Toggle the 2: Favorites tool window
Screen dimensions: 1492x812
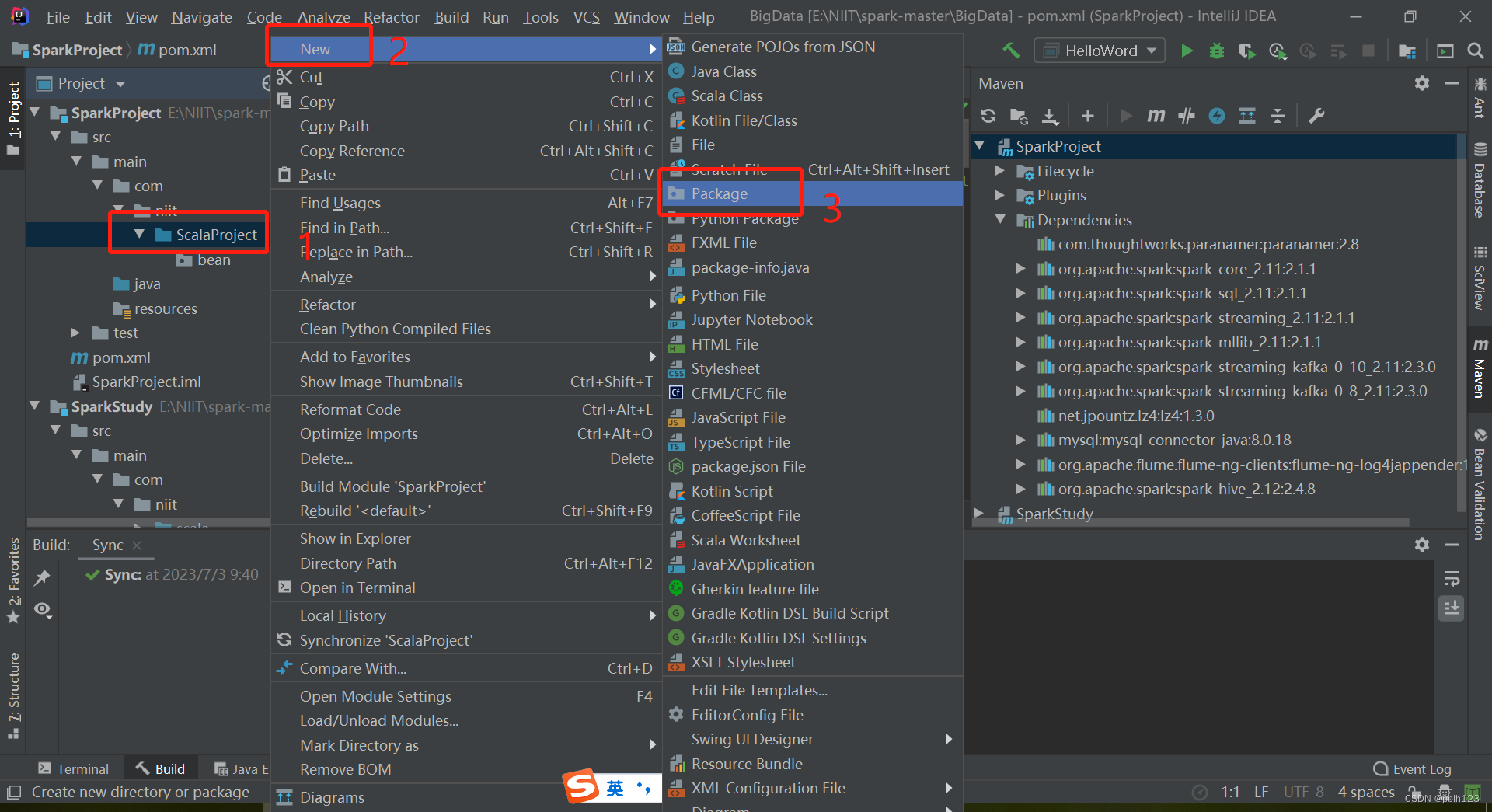(x=13, y=581)
